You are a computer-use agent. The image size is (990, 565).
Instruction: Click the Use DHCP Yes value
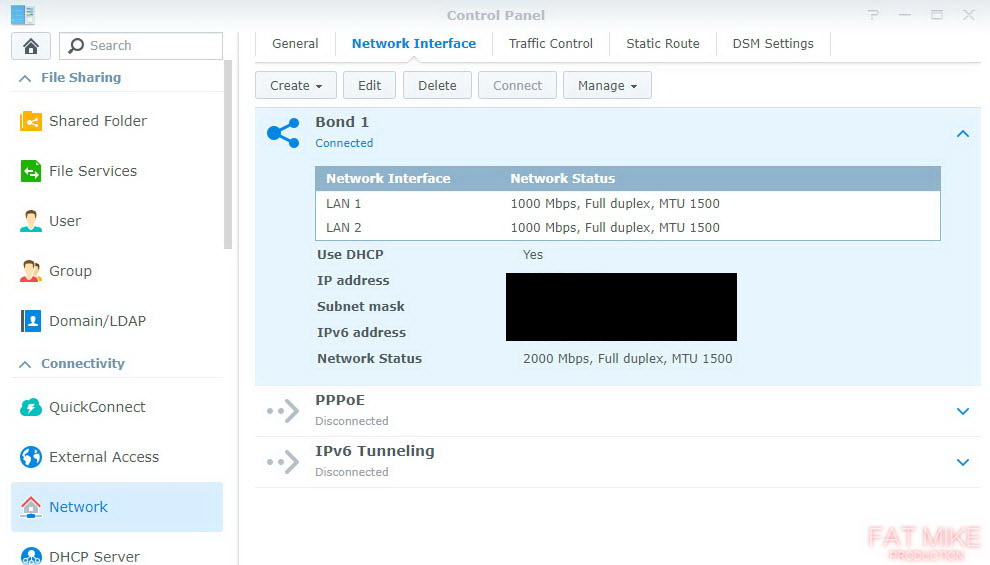(533, 254)
